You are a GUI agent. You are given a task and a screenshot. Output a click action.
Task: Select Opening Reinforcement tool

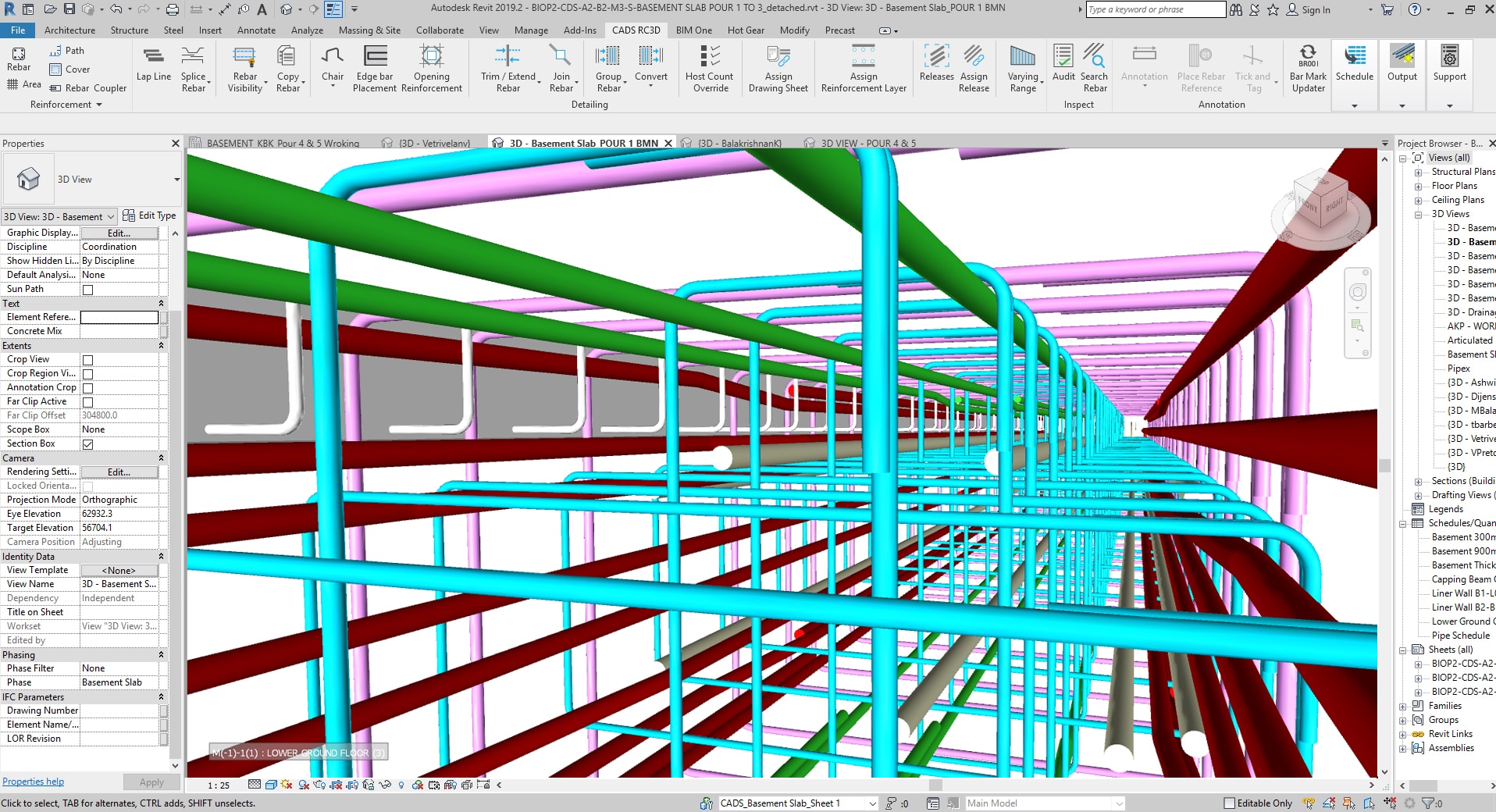[x=431, y=69]
